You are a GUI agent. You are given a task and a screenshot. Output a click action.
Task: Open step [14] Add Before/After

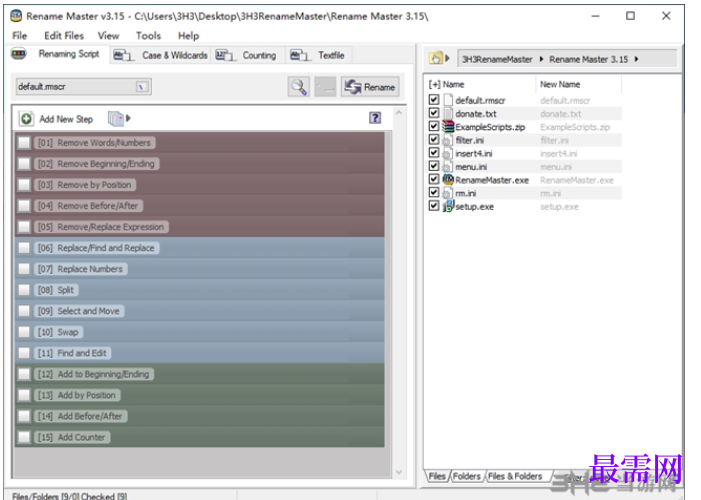(80, 416)
